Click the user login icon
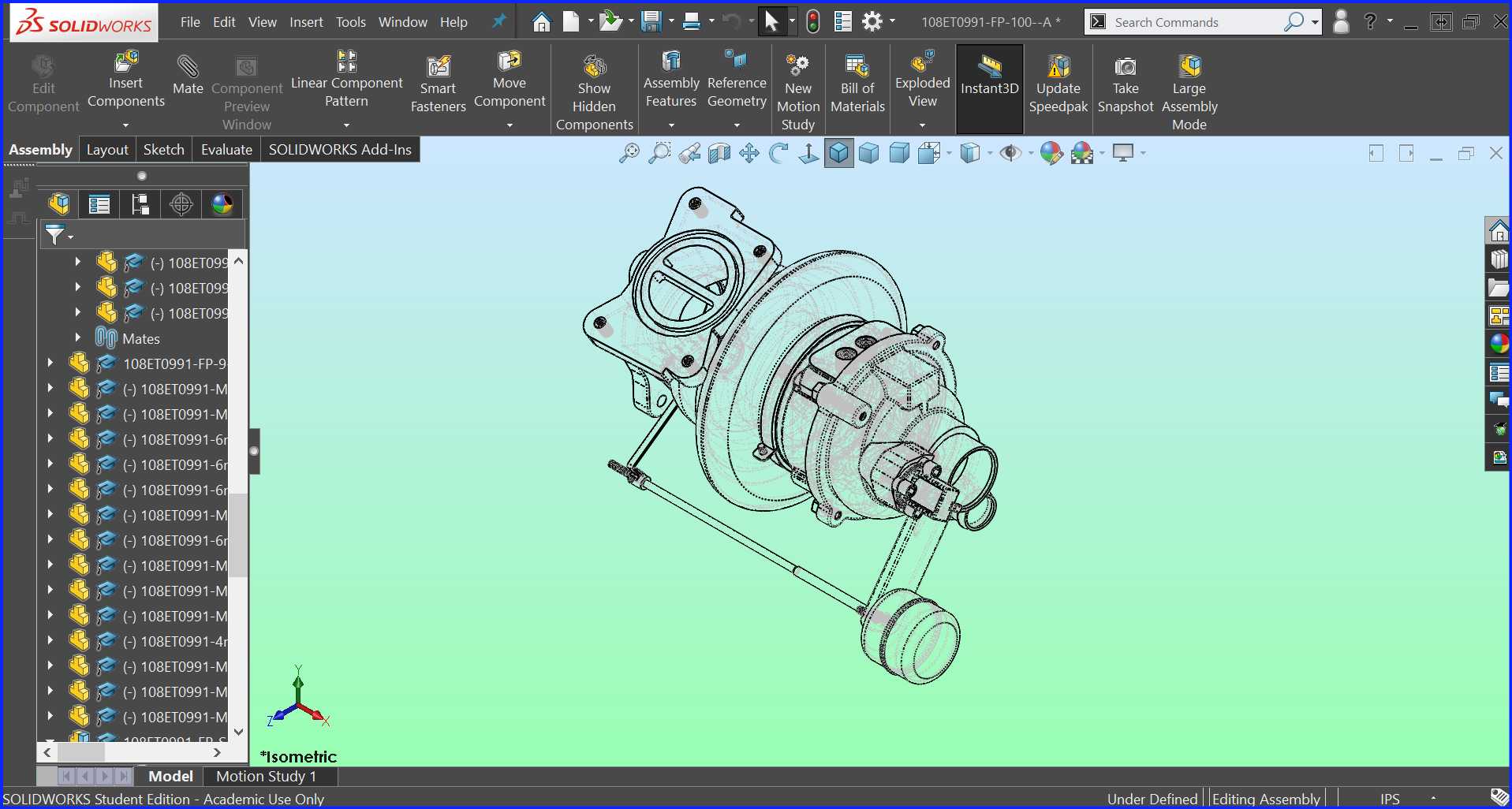The image size is (1512, 809). [x=1341, y=22]
